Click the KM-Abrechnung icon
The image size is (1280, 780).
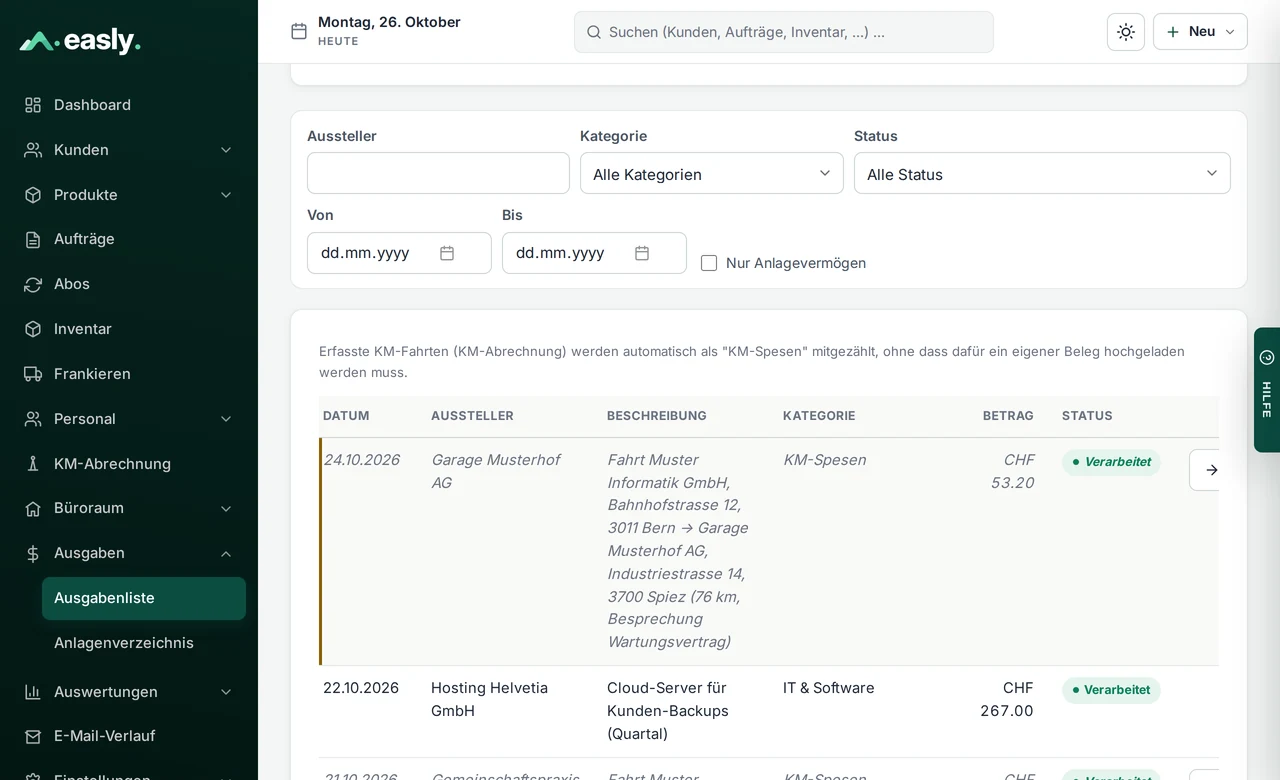click(33, 464)
